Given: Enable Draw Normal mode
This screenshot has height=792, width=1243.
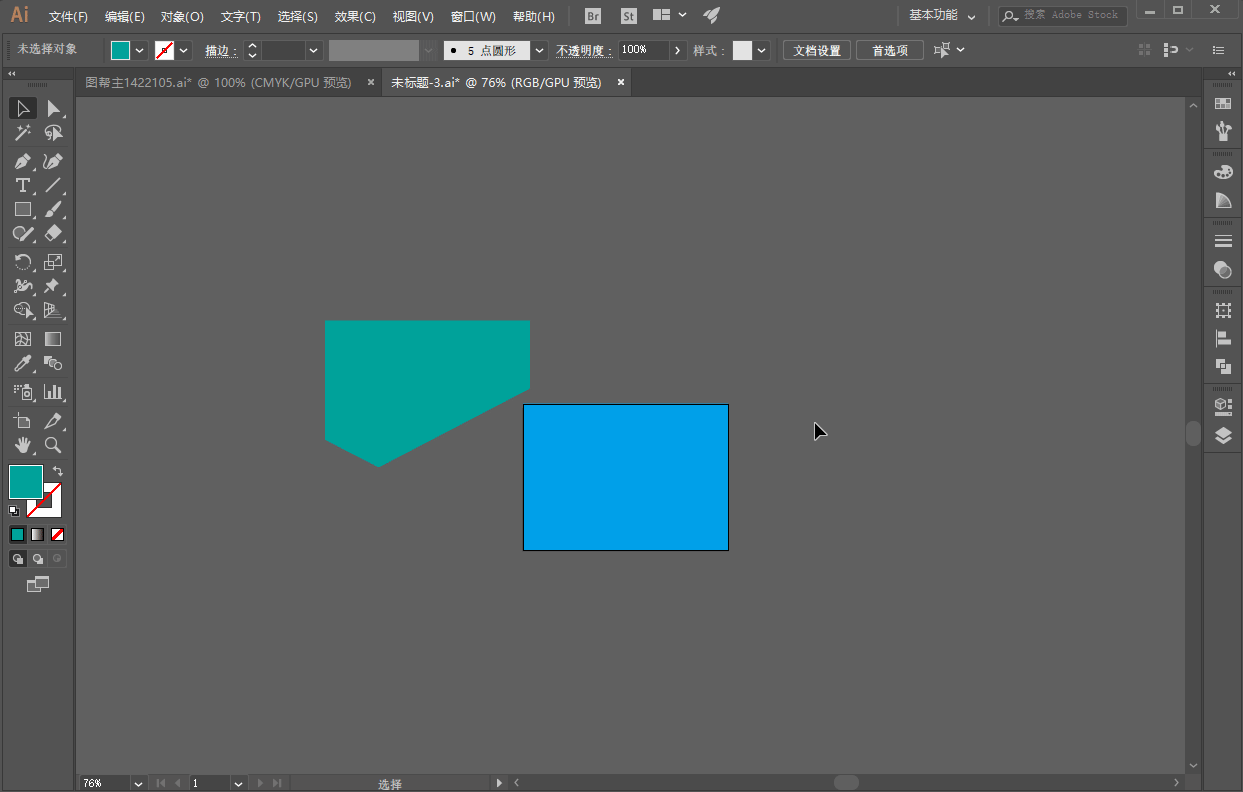Looking at the screenshot, I should [x=17, y=559].
